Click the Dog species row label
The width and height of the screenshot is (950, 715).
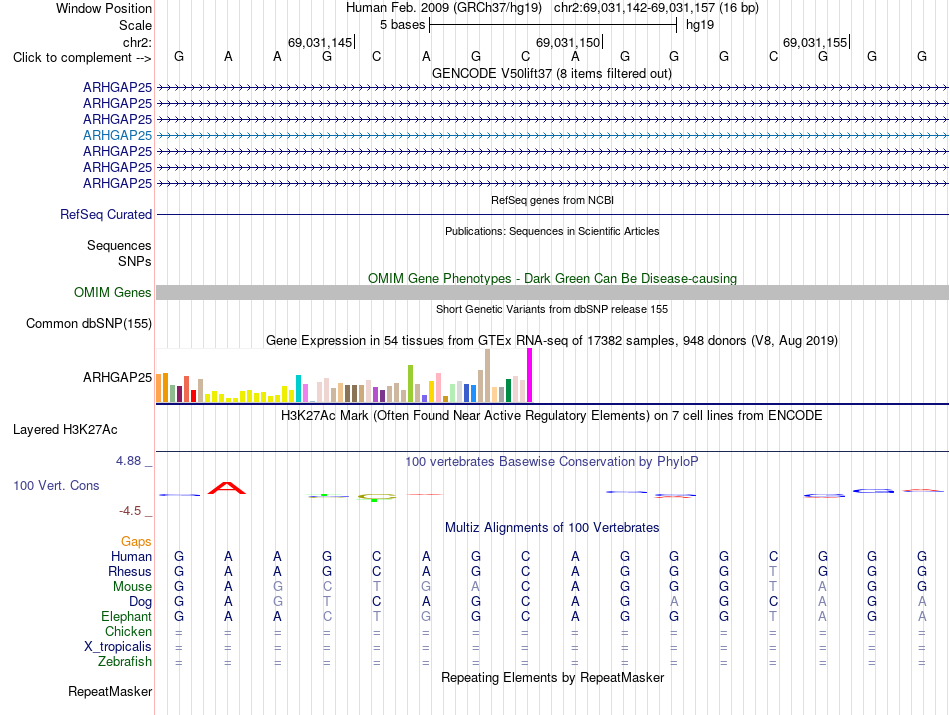click(x=140, y=602)
